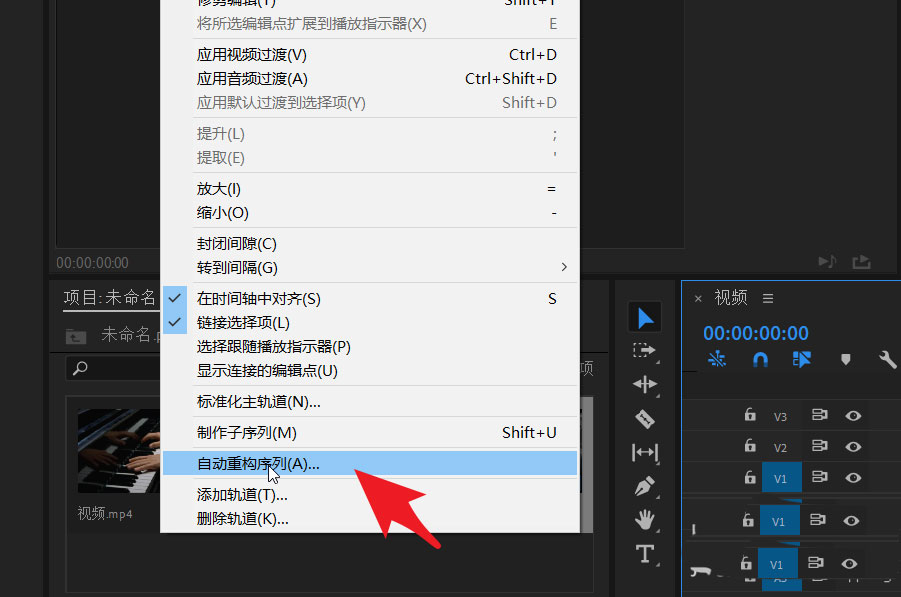Open the 视频 timeline panel menu
901x597 pixels.
pyautogui.click(x=768, y=298)
